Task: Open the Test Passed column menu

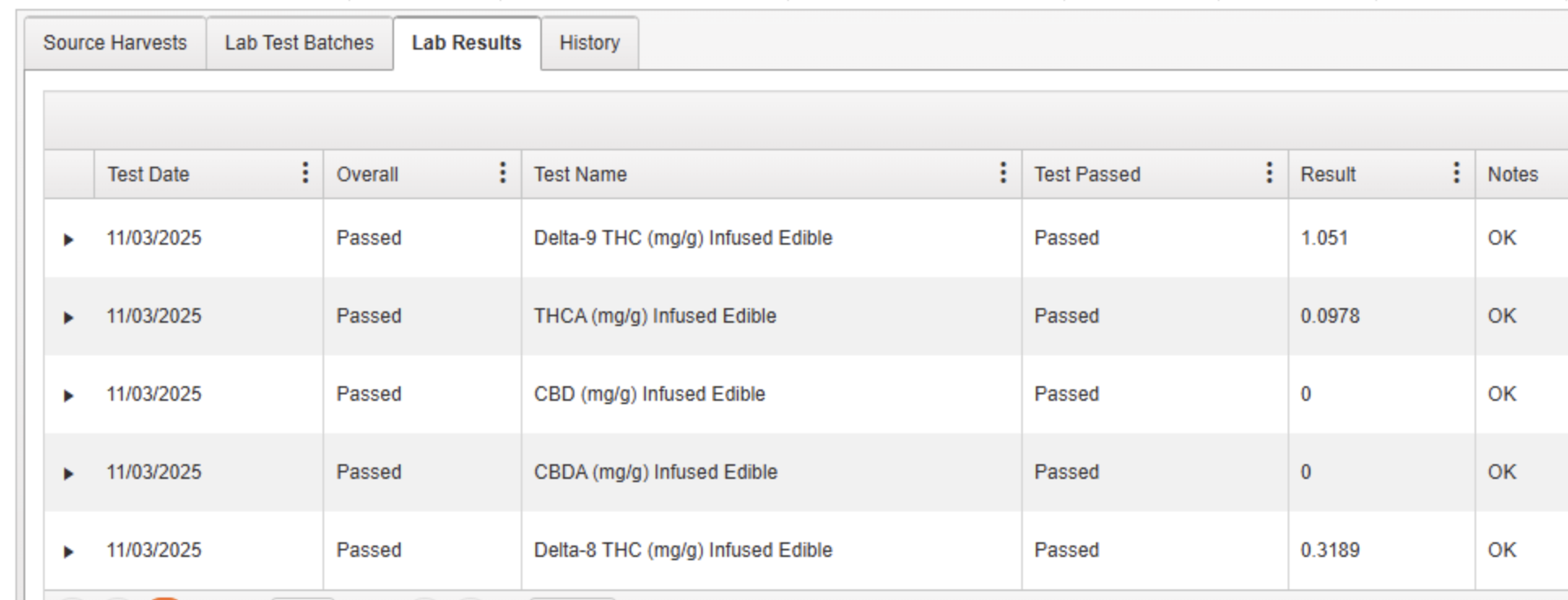Action: [1269, 172]
